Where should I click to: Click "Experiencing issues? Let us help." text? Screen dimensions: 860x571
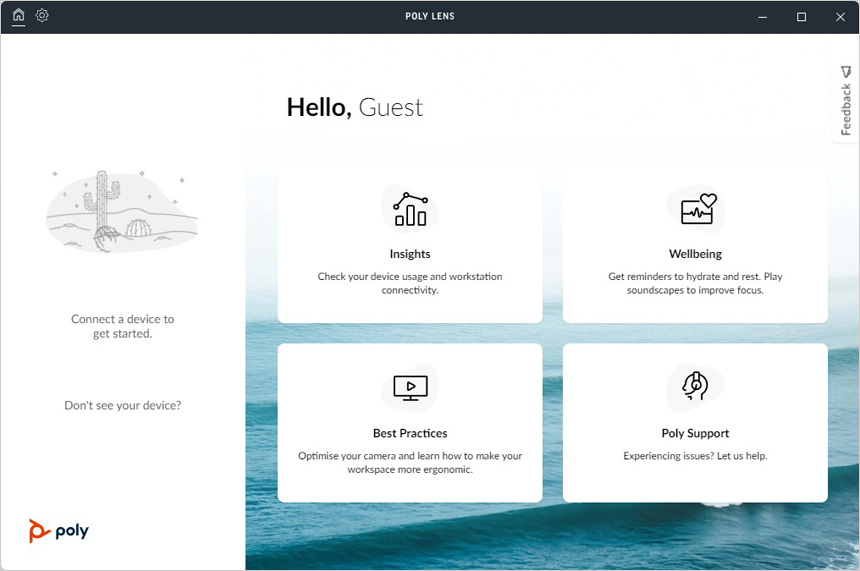pos(695,456)
